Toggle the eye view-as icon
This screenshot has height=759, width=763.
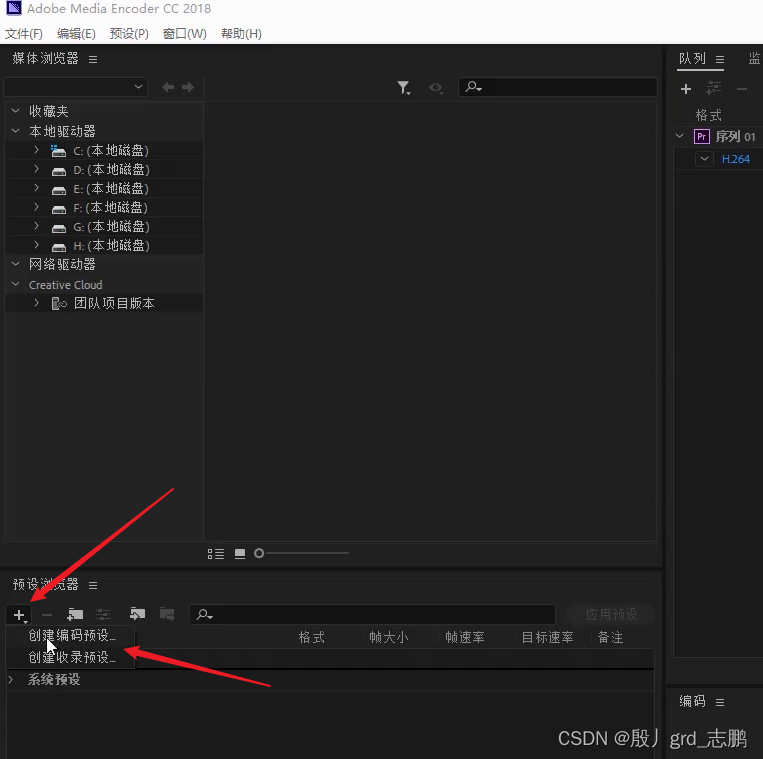click(x=436, y=88)
